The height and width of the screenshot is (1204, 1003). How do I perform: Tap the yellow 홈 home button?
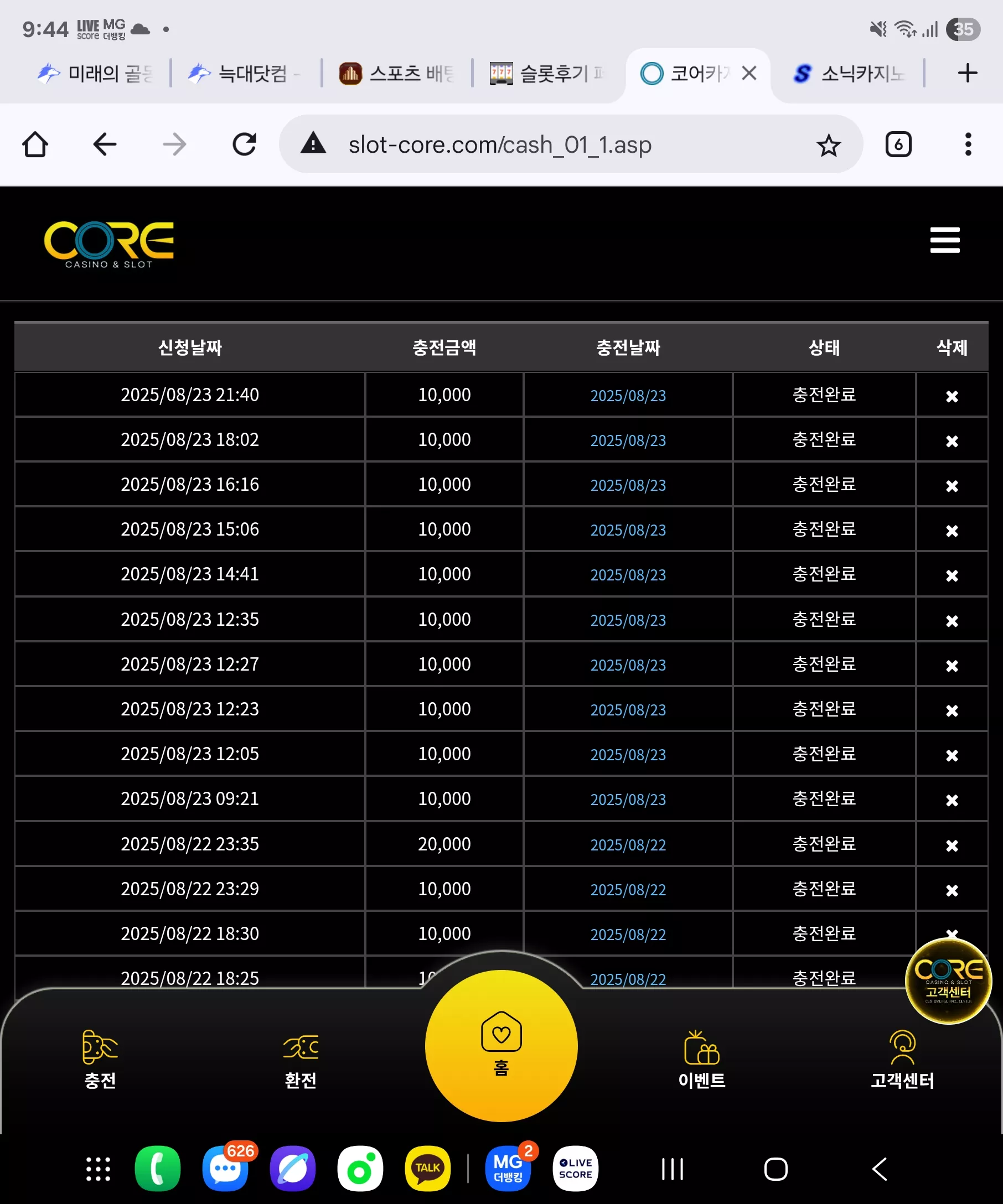click(x=500, y=1045)
